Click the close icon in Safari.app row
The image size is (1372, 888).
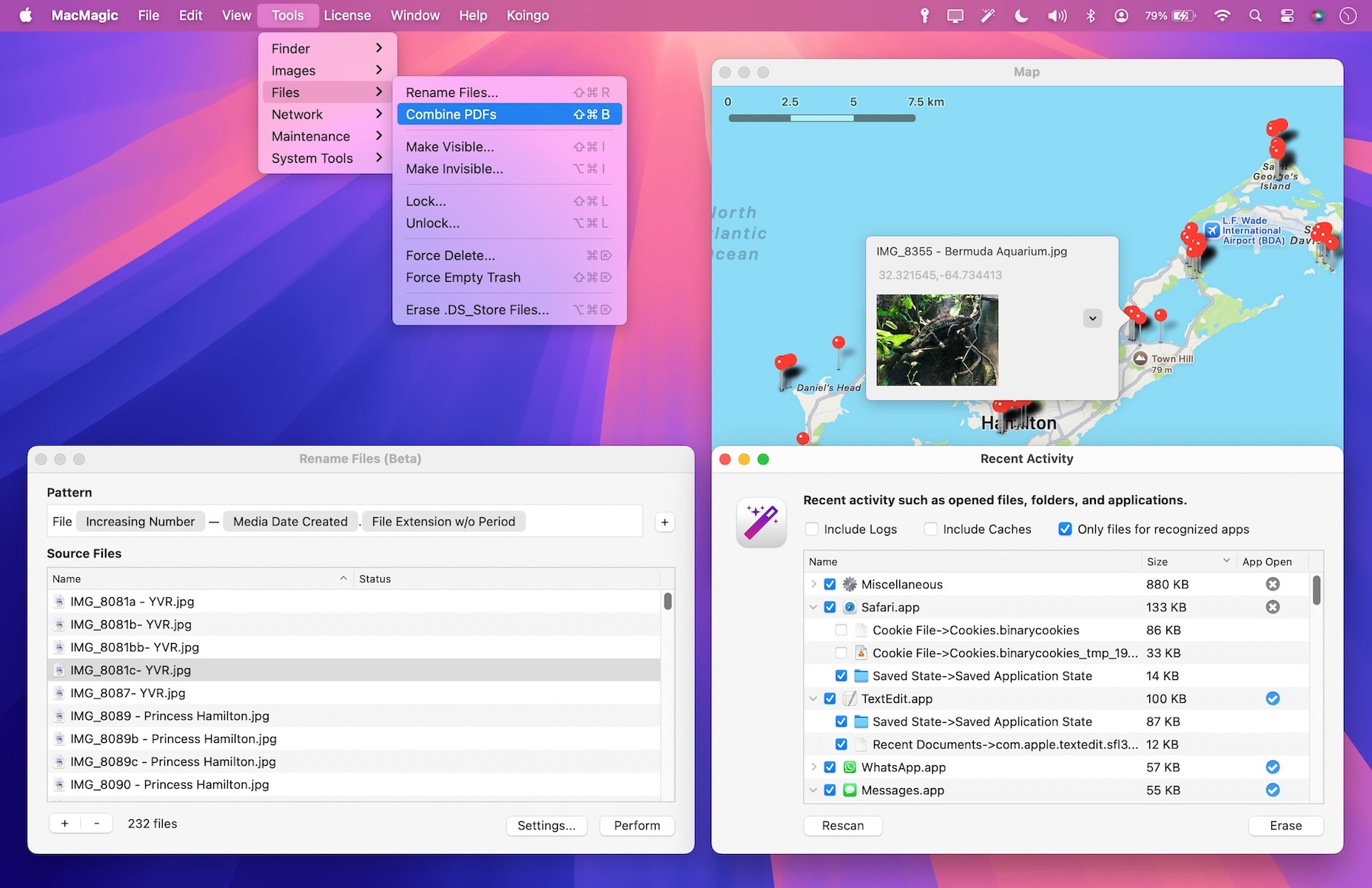point(1272,607)
